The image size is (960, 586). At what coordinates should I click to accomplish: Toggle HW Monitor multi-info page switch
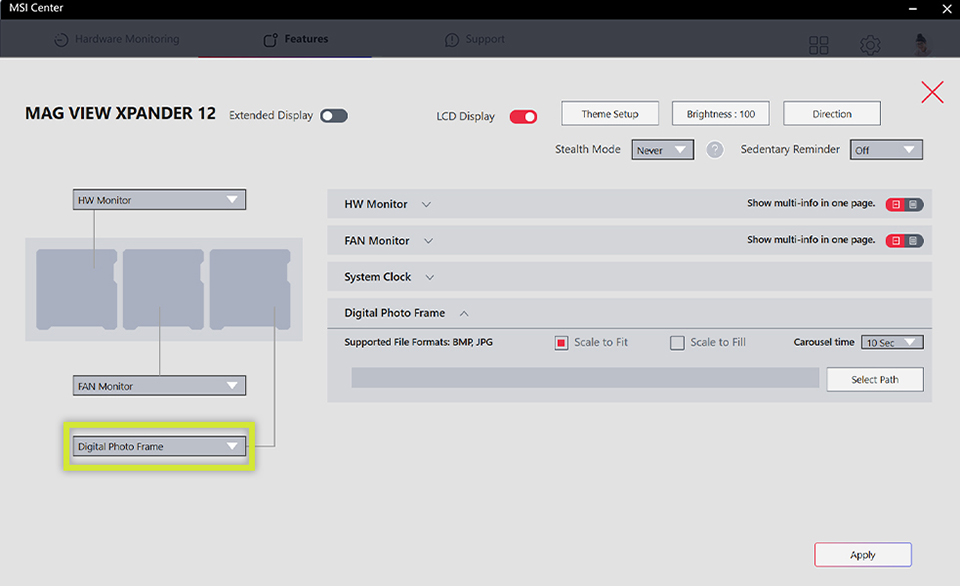pos(904,205)
